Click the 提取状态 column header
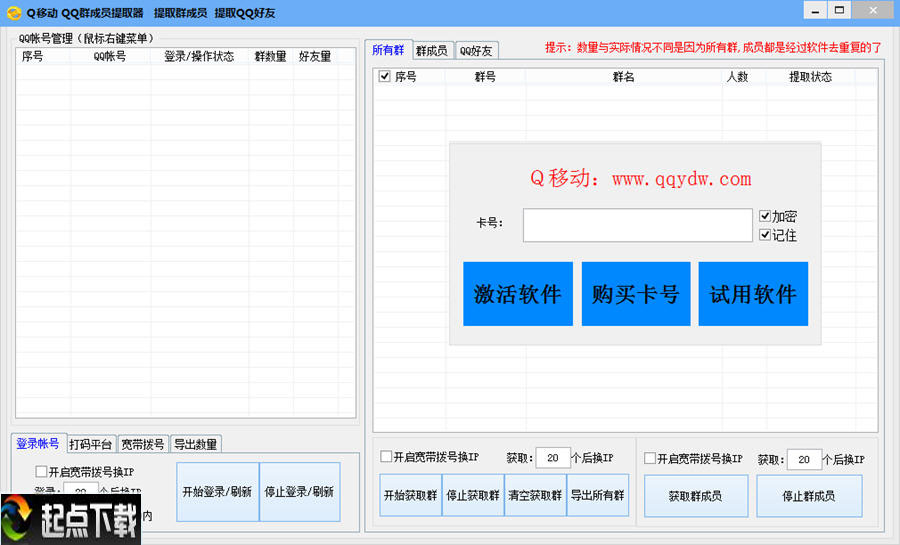This screenshot has width=900, height=545. [810, 77]
